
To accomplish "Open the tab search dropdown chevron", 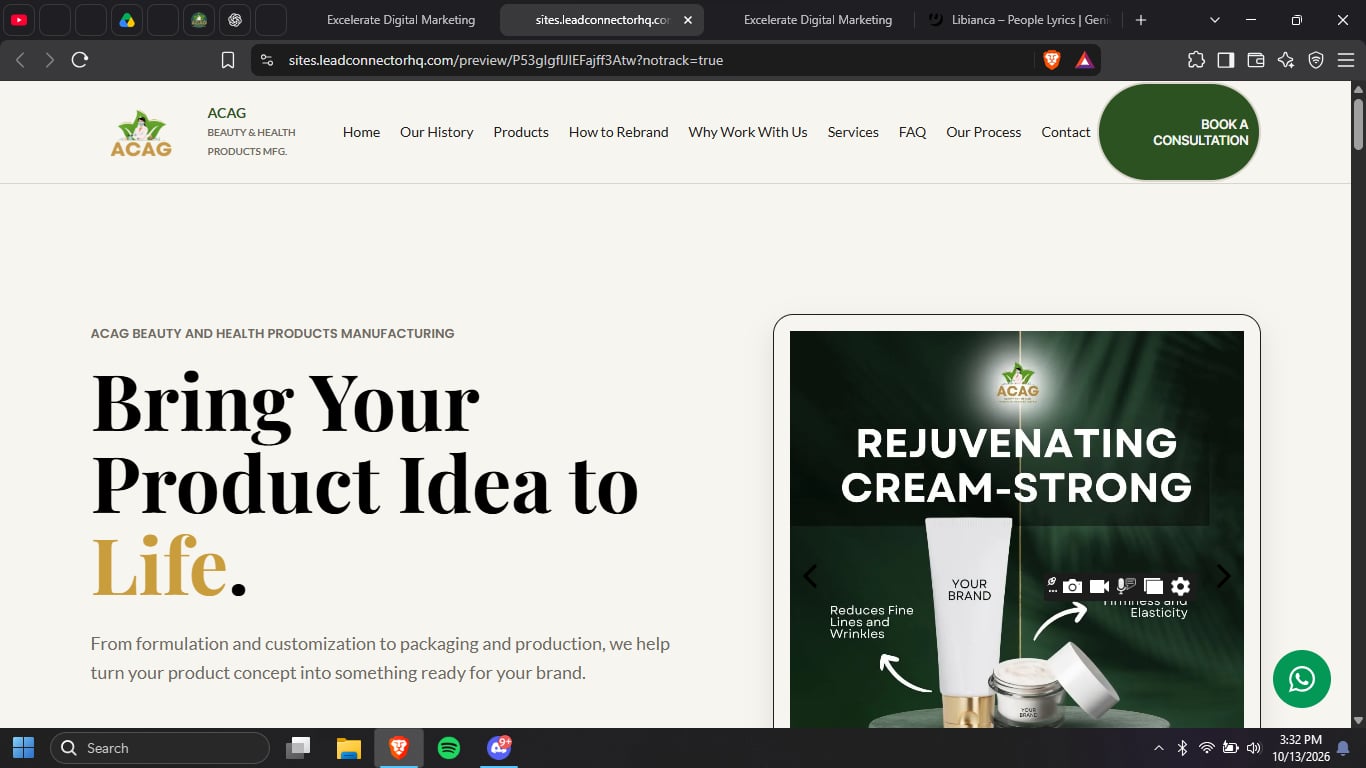I will (1215, 20).
